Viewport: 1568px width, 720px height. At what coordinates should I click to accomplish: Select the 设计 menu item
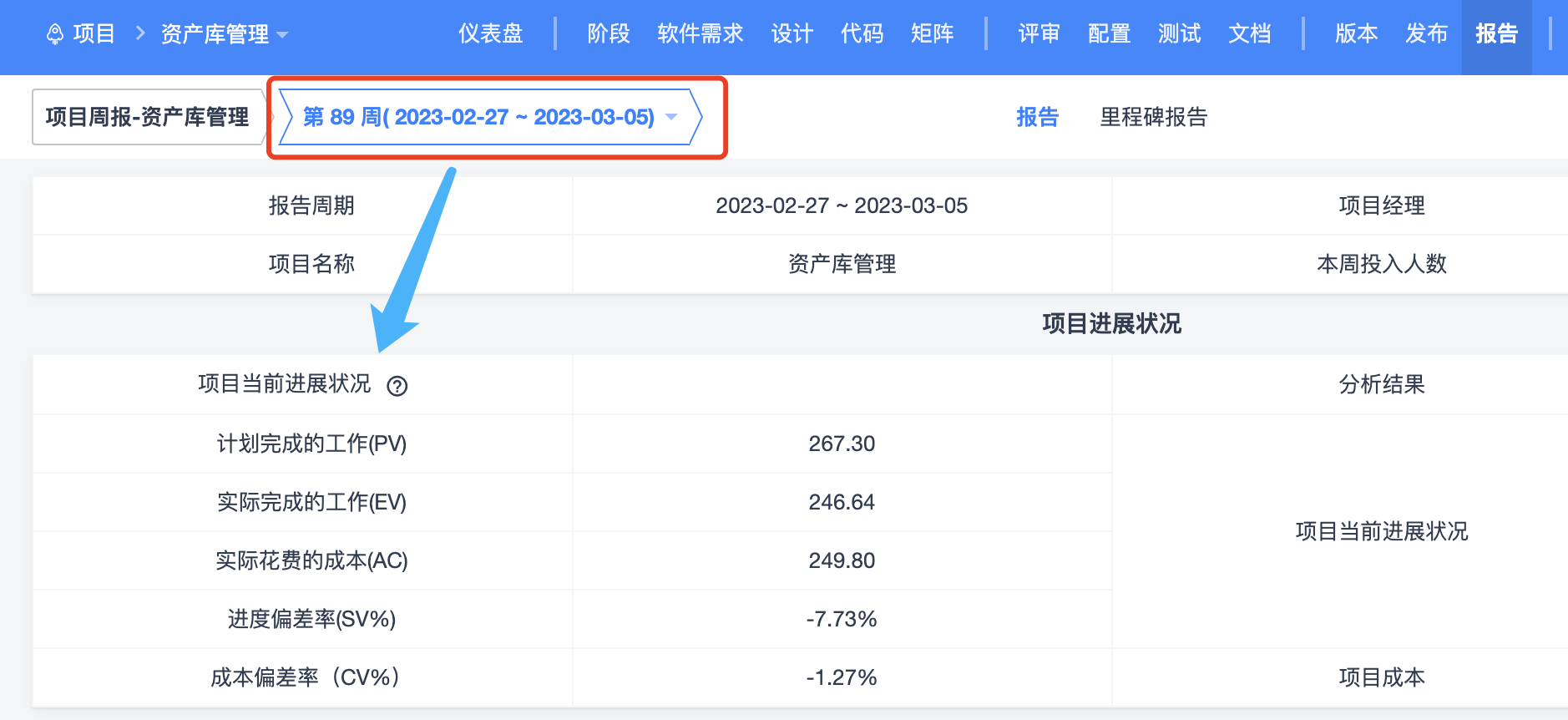(x=792, y=33)
